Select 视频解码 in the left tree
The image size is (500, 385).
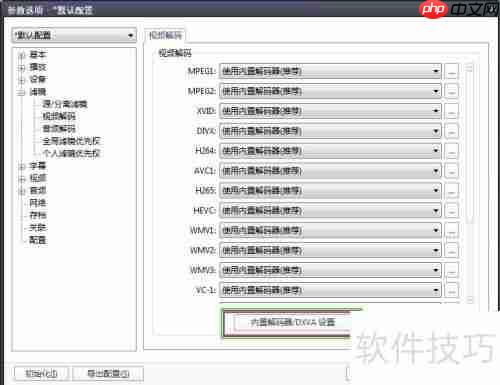point(59,116)
